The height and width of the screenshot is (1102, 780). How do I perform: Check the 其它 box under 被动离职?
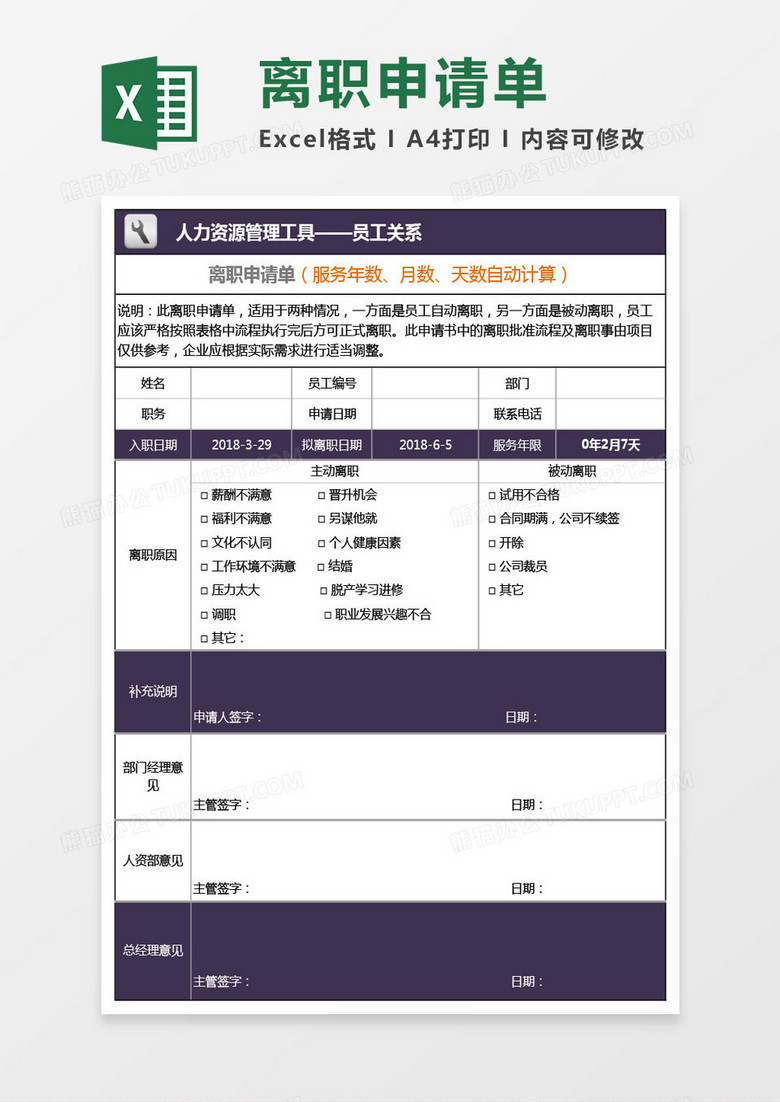492,590
